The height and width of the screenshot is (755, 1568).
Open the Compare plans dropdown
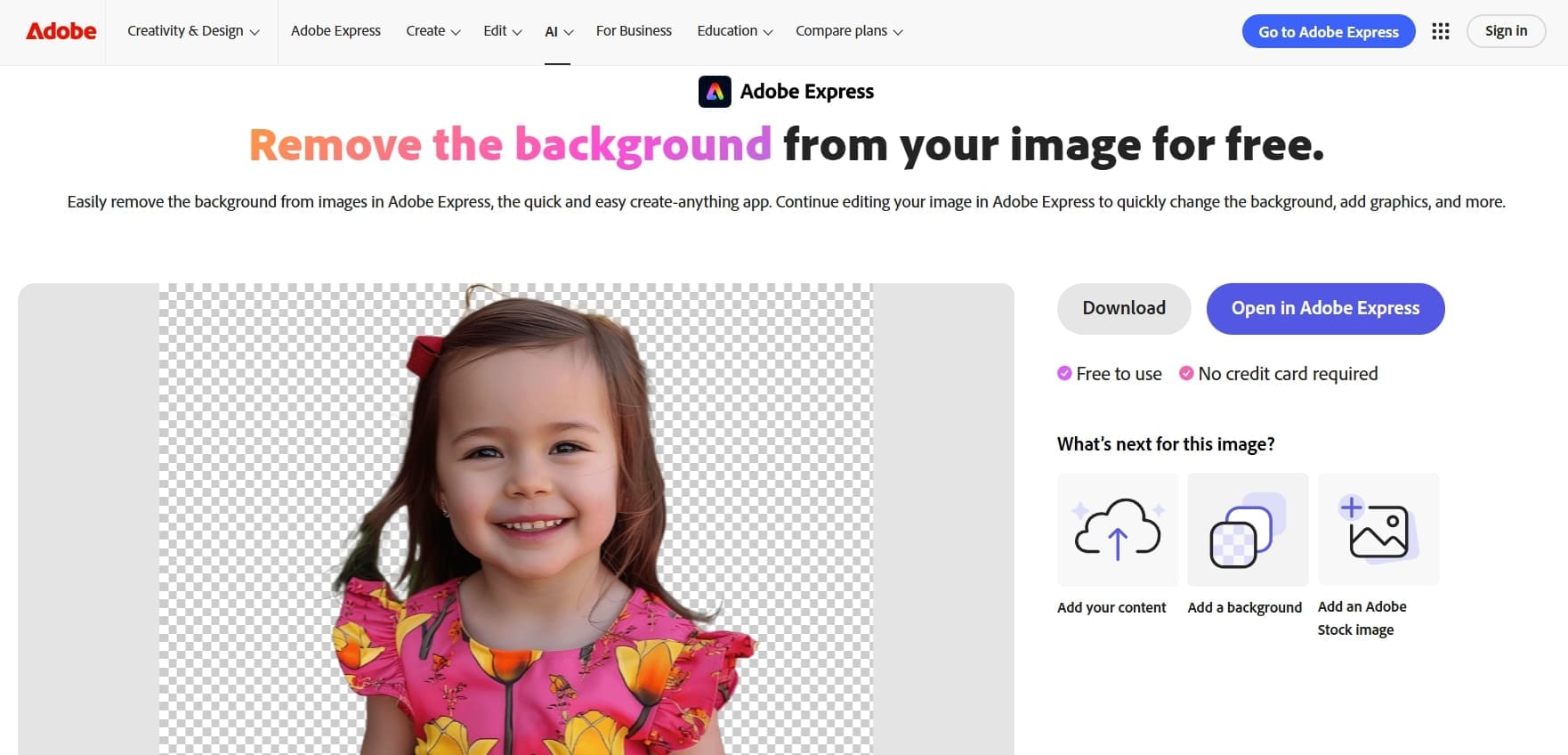tap(848, 31)
